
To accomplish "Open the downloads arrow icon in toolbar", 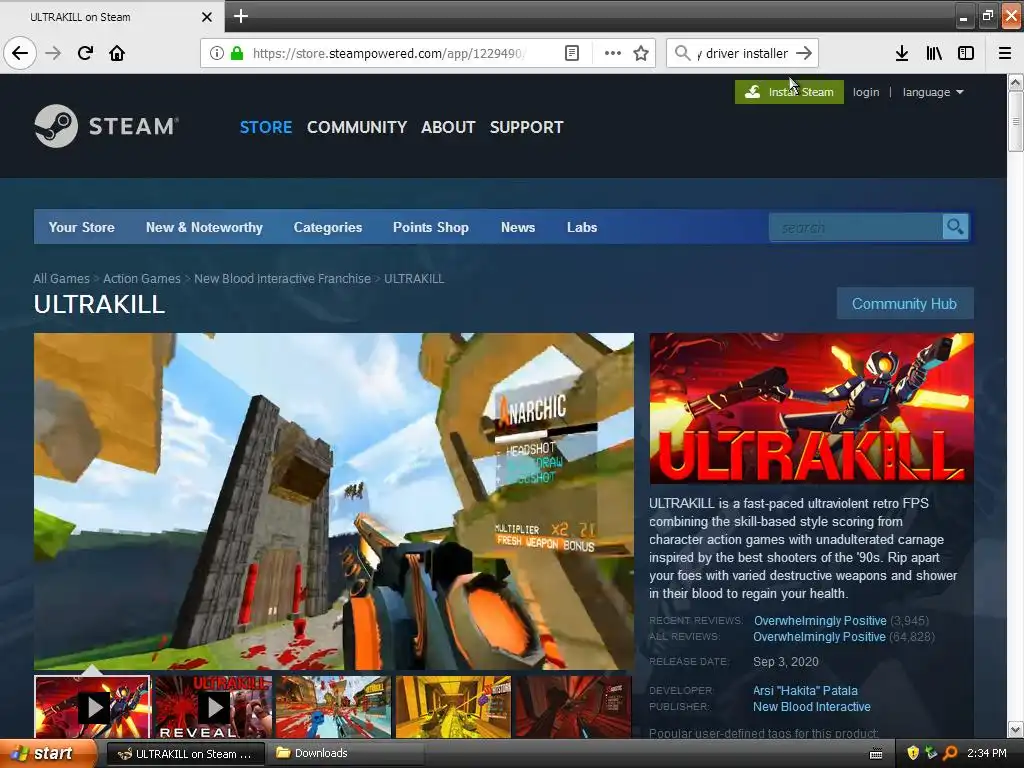I will coord(902,53).
